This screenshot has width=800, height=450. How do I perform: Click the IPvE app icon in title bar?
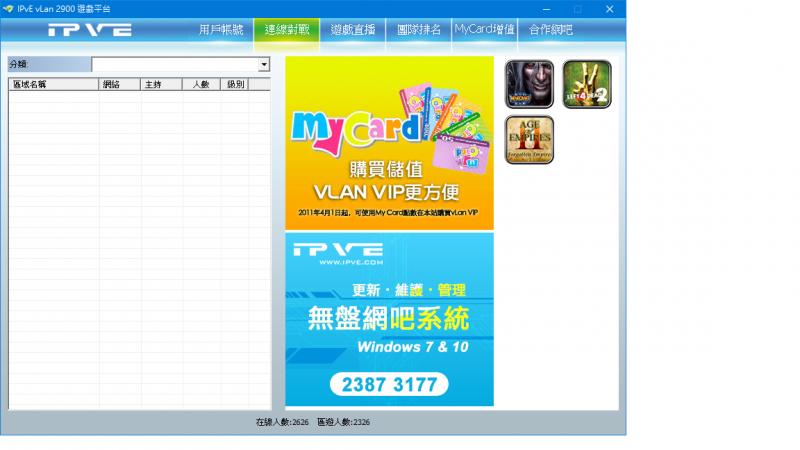coord(8,9)
